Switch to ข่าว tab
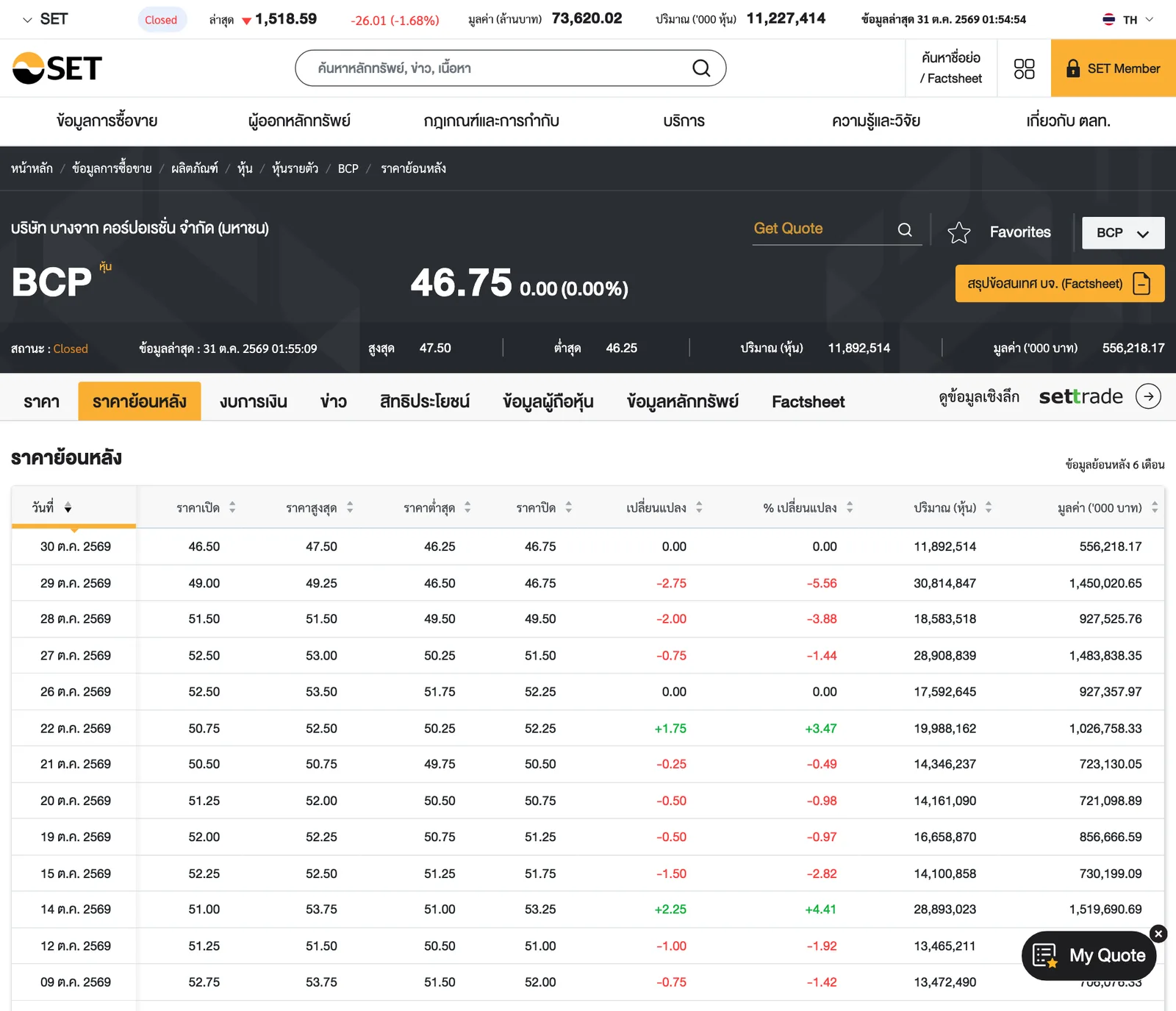The height and width of the screenshot is (1011, 1176). tap(333, 401)
